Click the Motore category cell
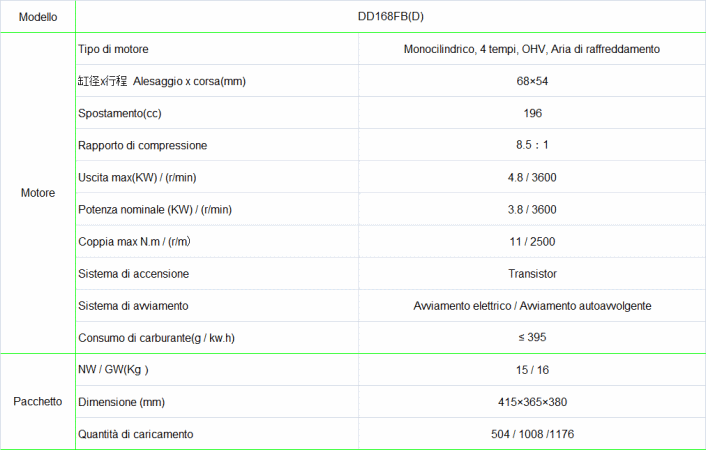Image resolution: width=706 pixels, height=450 pixels. [38, 193]
